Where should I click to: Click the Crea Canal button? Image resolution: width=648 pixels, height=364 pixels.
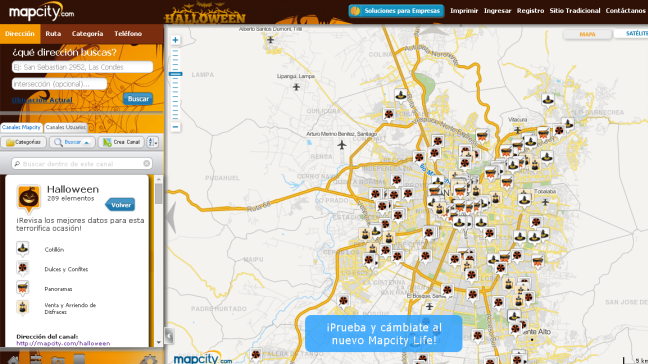click(121, 142)
